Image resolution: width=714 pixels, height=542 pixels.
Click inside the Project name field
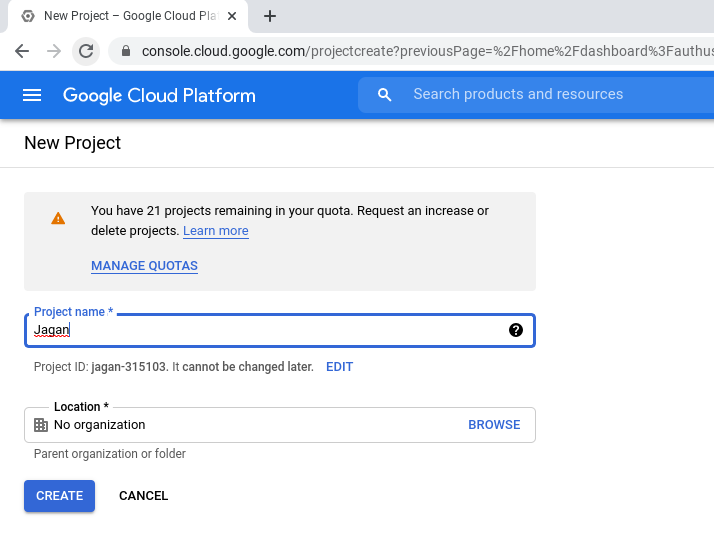280,331
